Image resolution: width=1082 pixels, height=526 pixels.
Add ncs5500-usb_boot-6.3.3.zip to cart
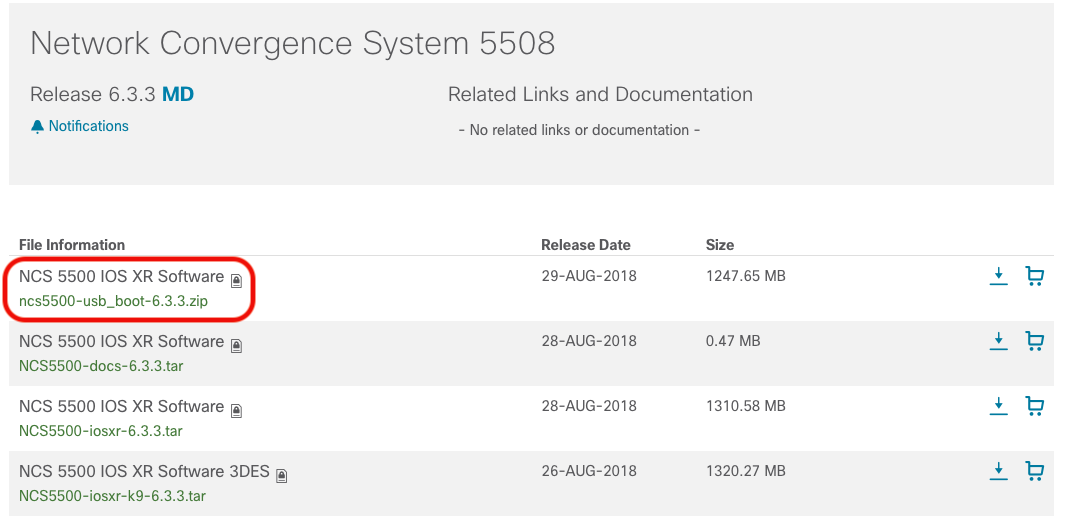(1034, 276)
